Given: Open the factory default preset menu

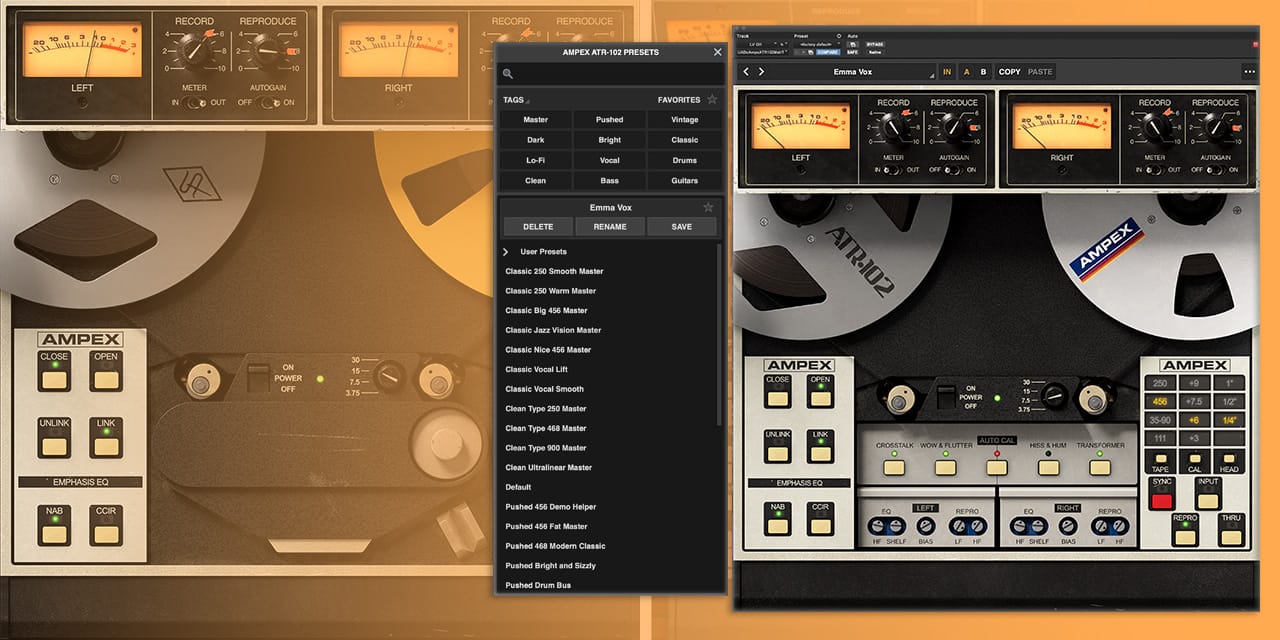Looking at the screenshot, I should coord(817,45).
